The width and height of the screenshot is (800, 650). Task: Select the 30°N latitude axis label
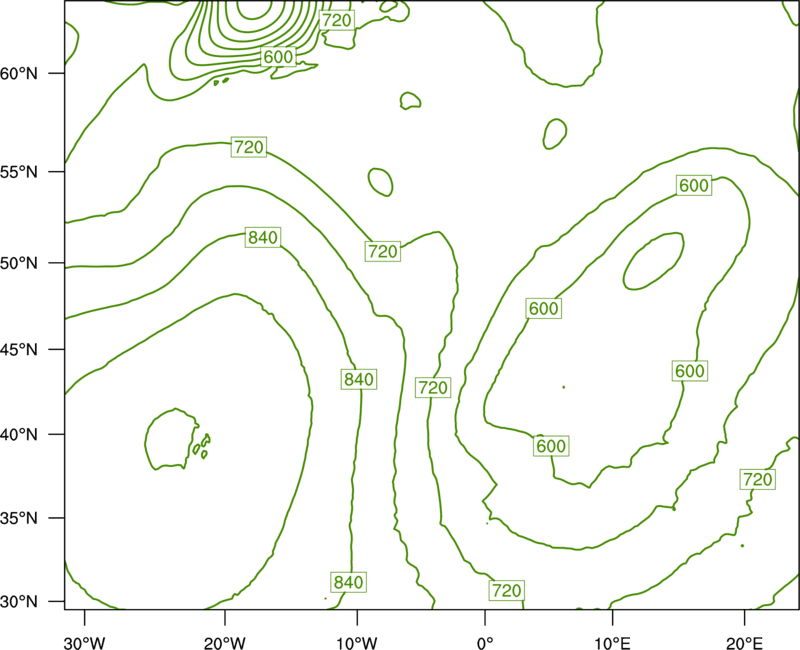19,602
